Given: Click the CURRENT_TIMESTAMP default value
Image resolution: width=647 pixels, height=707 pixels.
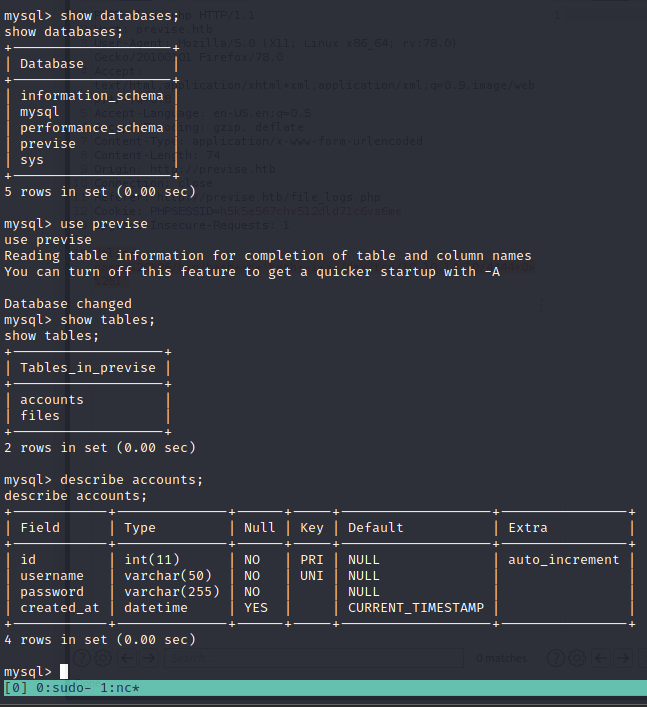Looking at the screenshot, I should [x=416, y=608].
